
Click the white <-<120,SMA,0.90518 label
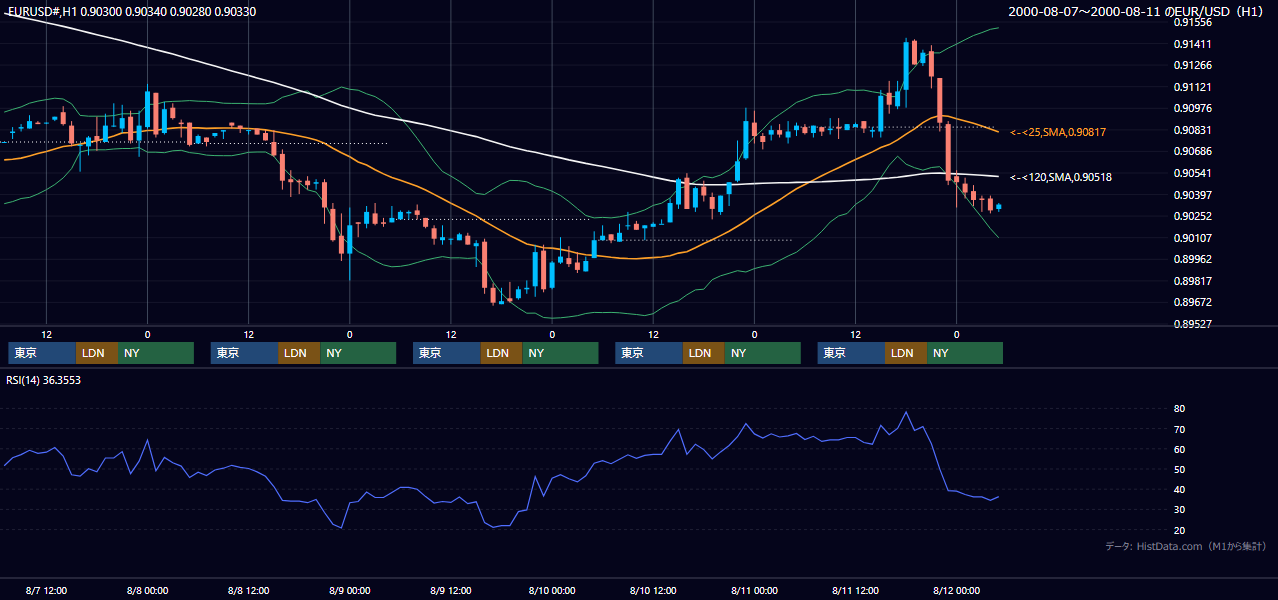tap(1061, 177)
